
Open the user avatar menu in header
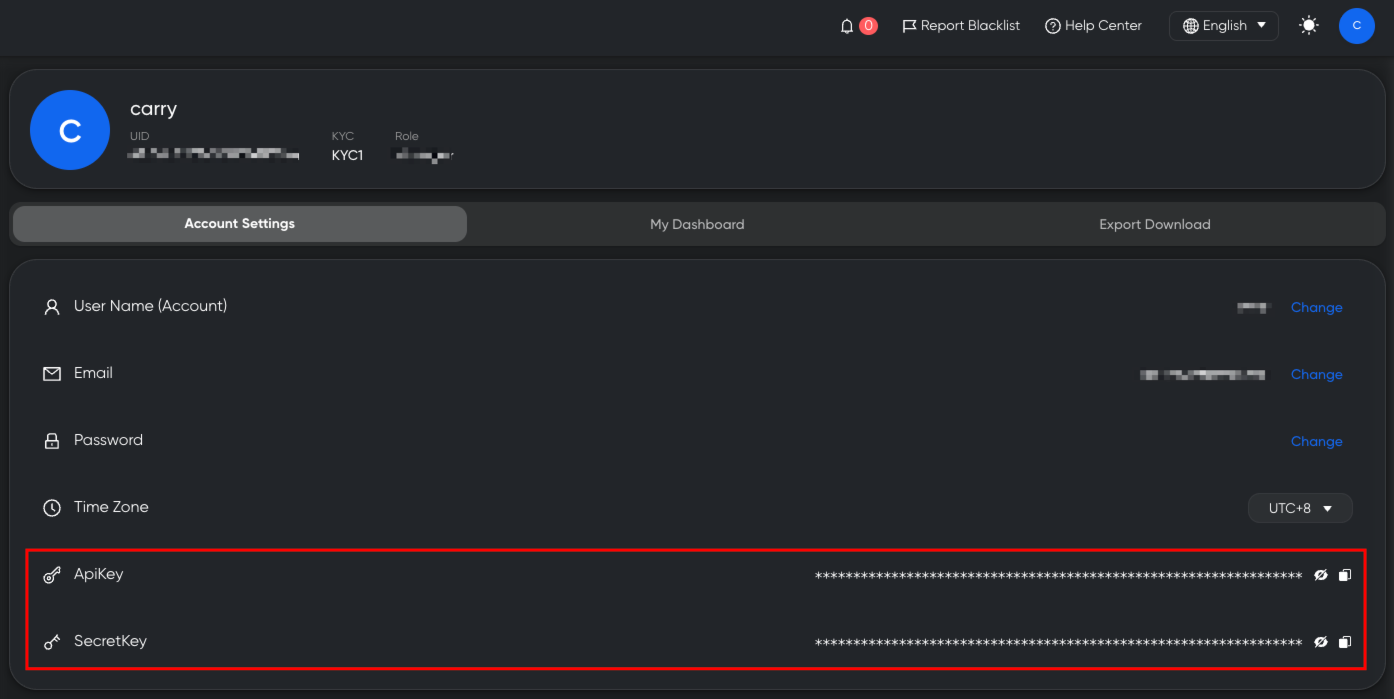tap(1356, 26)
